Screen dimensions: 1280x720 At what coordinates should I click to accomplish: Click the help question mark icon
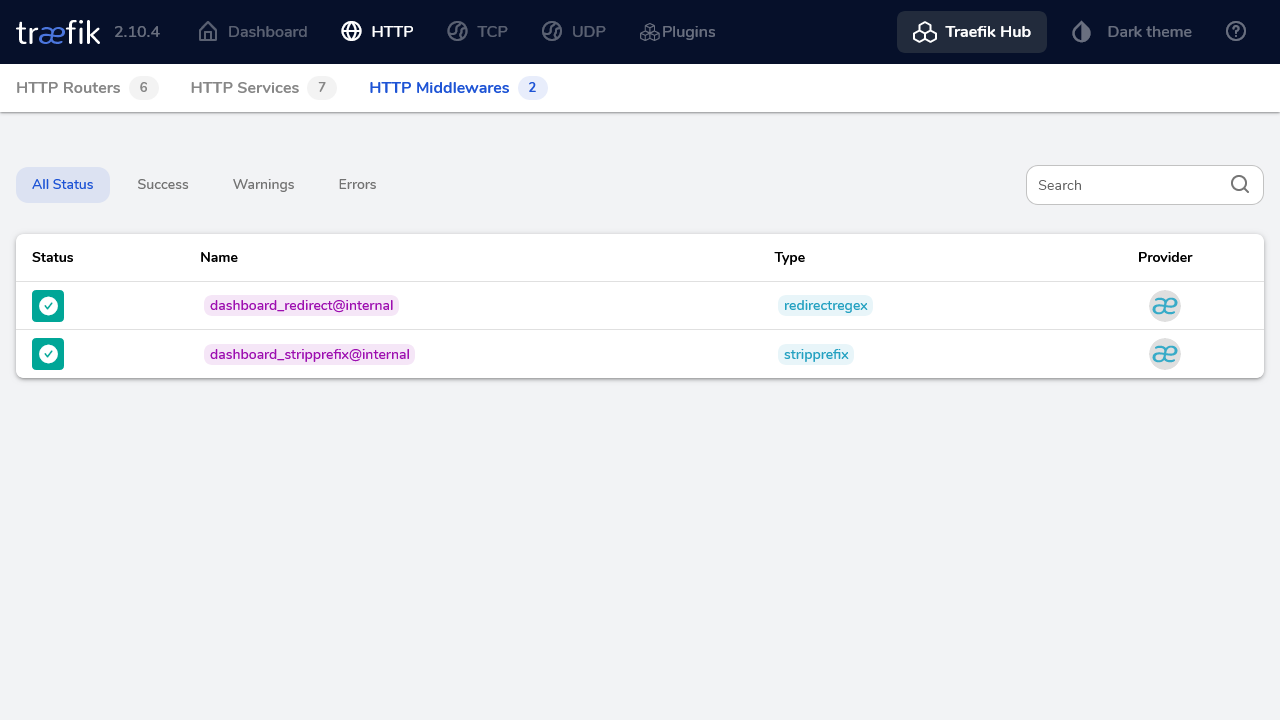point(1236,32)
